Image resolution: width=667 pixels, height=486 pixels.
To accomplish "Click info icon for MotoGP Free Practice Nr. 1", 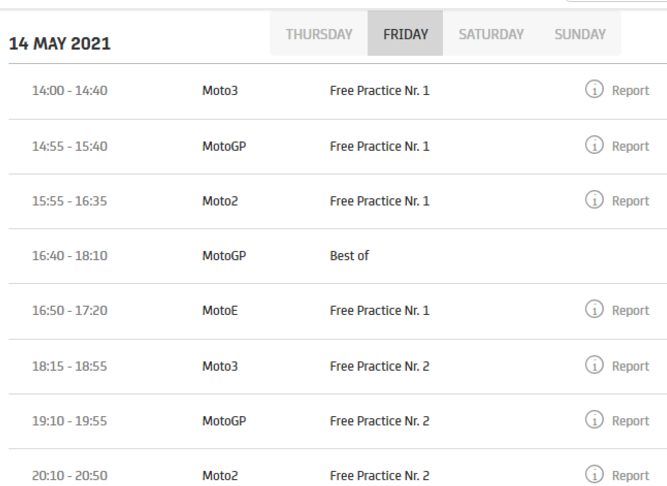I will tap(593, 146).
